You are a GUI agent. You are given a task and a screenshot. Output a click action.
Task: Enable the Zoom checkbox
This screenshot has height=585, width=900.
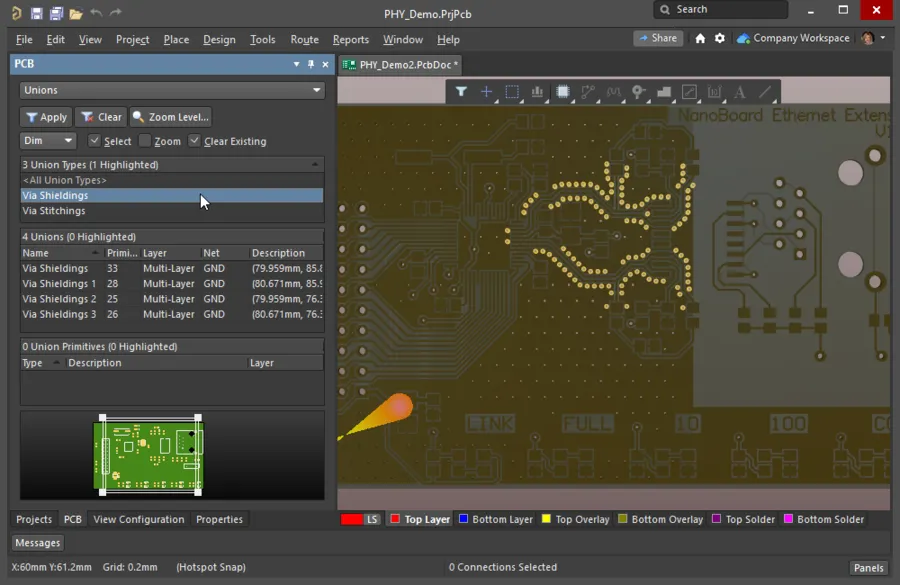[x=145, y=141]
